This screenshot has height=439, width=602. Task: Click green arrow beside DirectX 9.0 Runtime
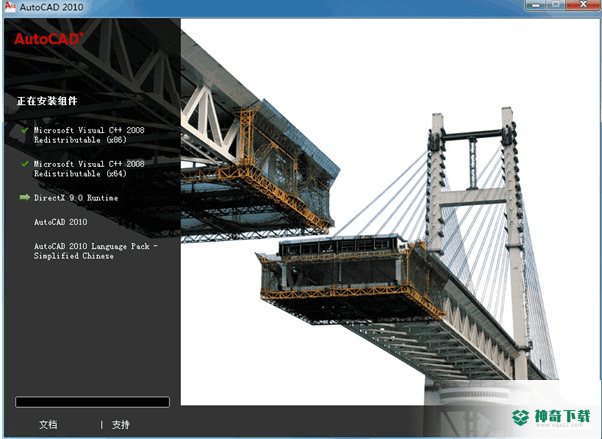click(25, 197)
